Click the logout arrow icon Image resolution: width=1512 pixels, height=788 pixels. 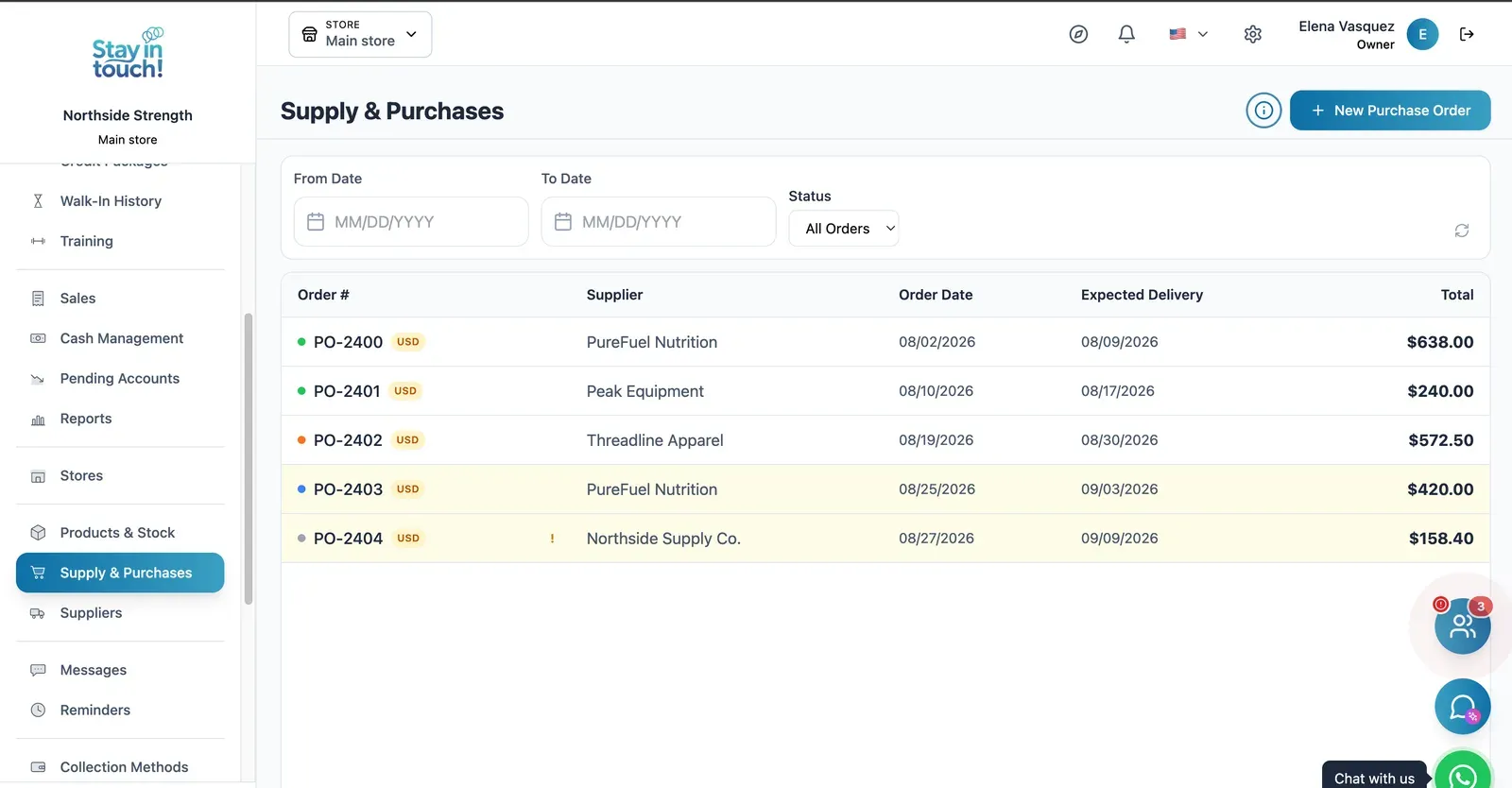coord(1467,34)
